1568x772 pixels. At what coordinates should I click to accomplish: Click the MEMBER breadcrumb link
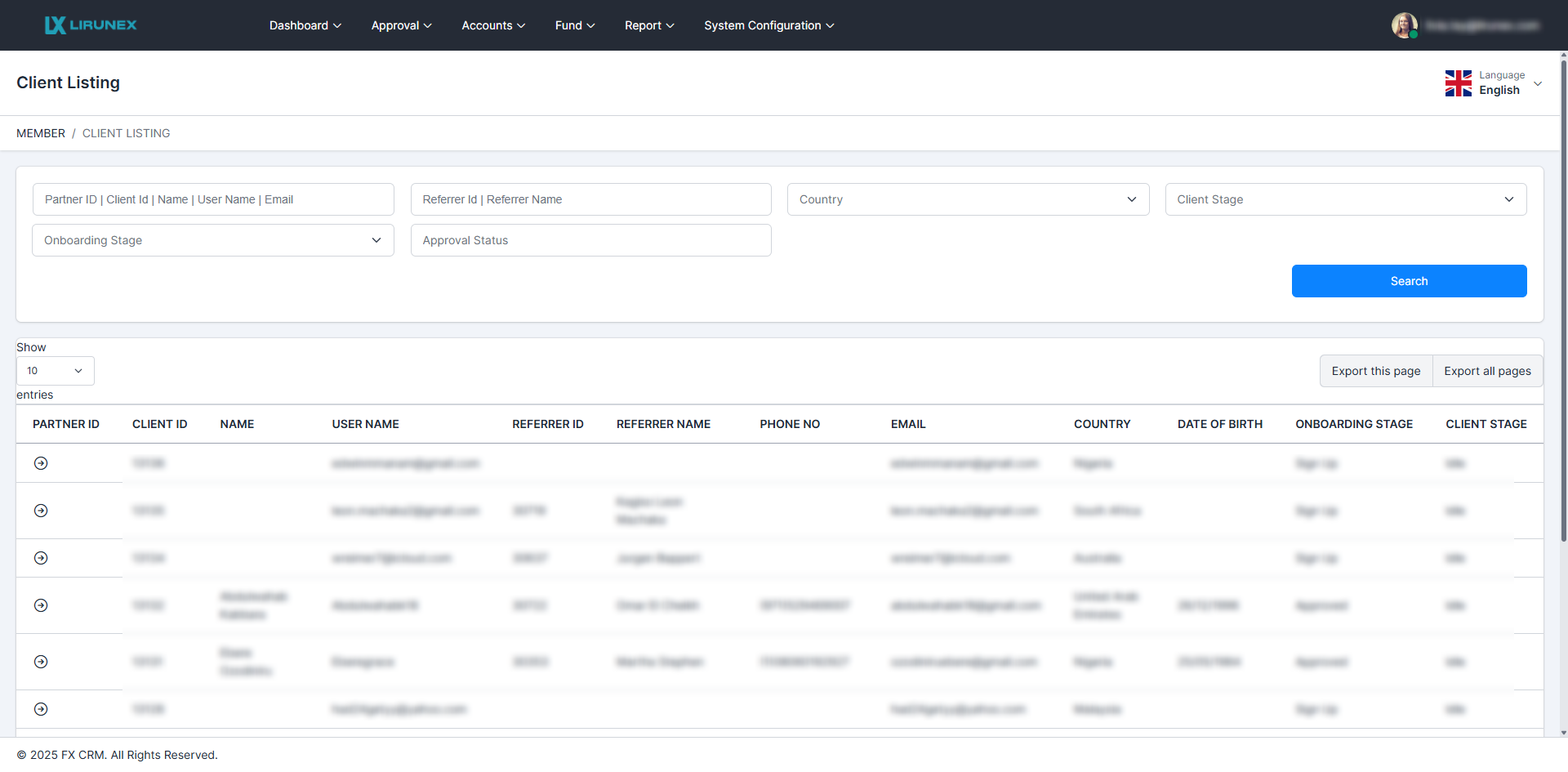coord(41,133)
